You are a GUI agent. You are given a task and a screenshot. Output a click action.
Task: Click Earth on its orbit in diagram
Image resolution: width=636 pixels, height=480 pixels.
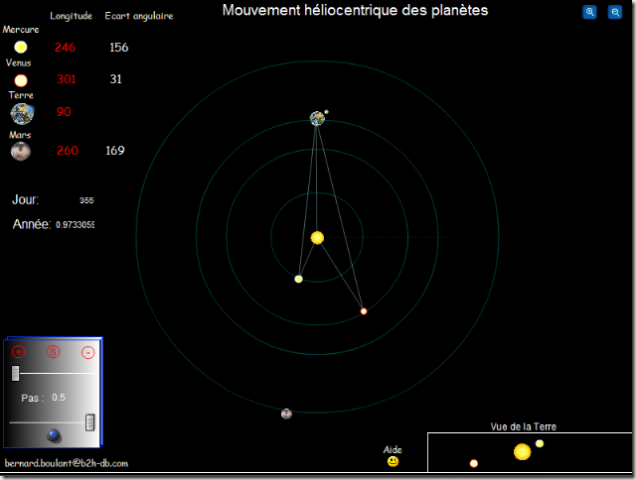pos(317,118)
